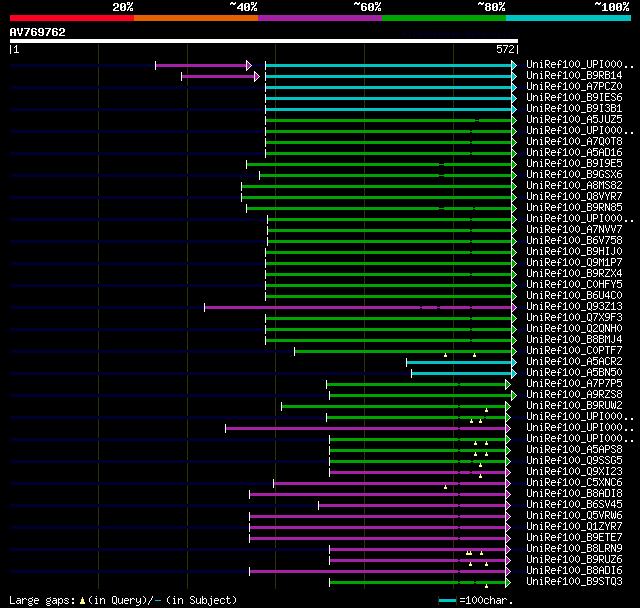Select the UniRef100_B9STQ3 label
640x608 pixels.
(574, 582)
